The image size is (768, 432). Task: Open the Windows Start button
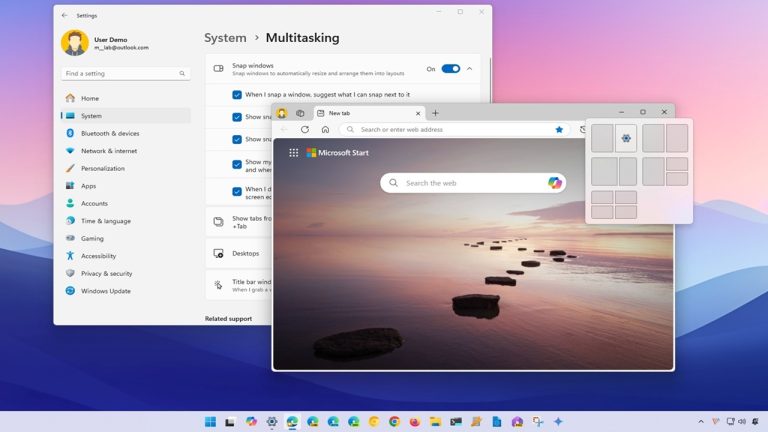point(210,422)
